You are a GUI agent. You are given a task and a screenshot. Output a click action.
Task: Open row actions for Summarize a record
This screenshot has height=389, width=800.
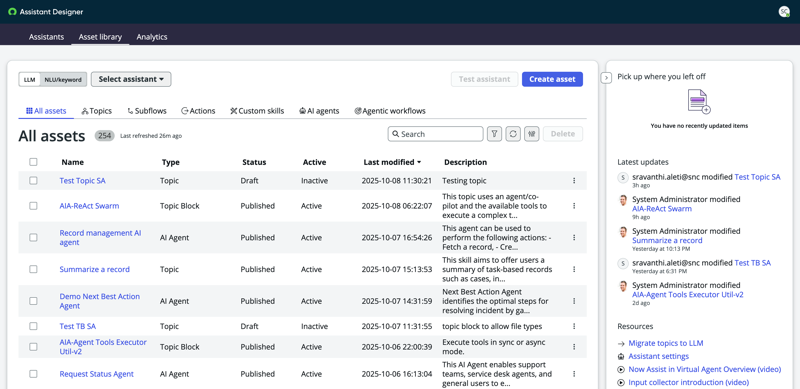(x=574, y=269)
